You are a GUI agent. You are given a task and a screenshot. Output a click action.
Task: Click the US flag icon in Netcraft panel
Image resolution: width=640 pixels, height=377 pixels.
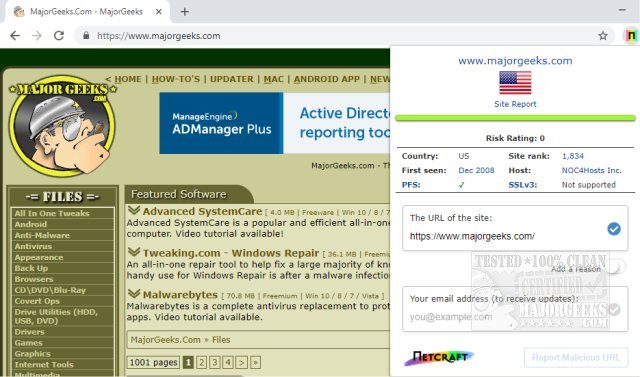click(515, 82)
